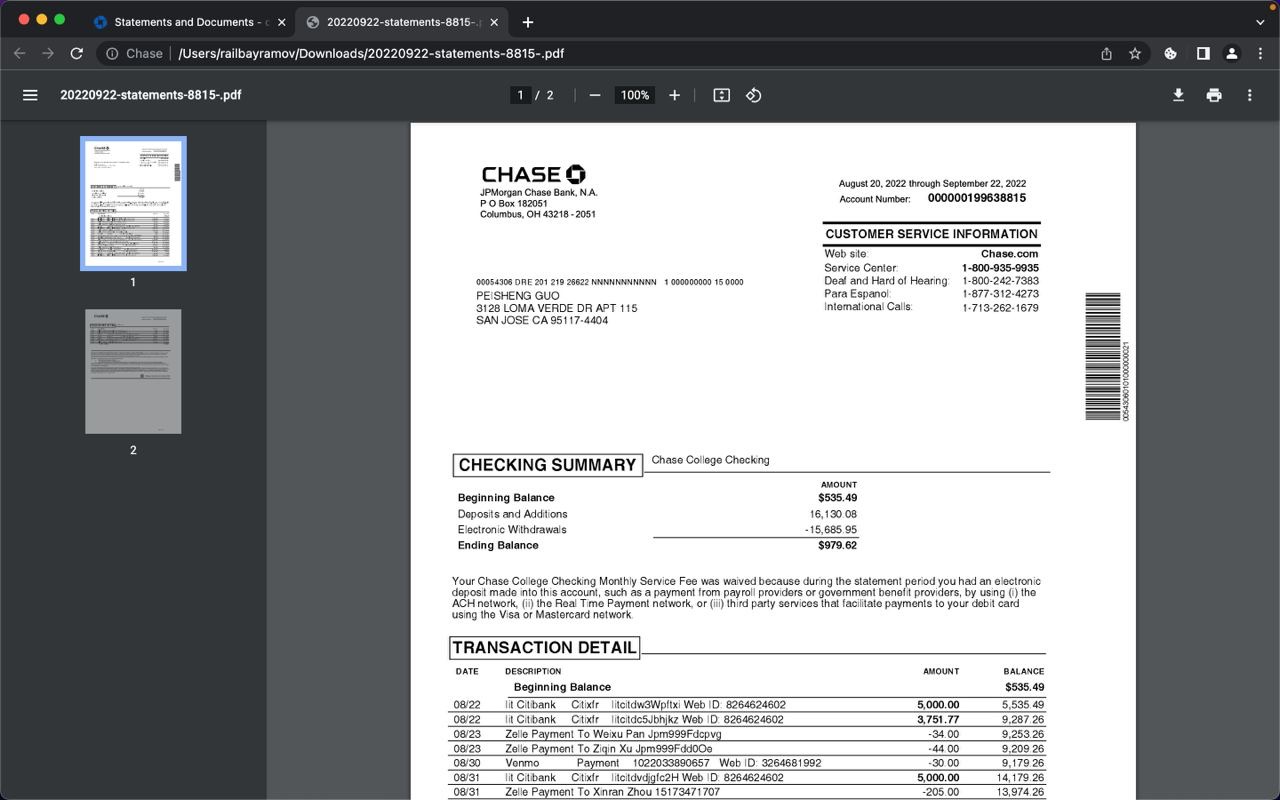The width and height of the screenshot is (1280, 800).
Task: Click the zoom out minus button
Action: pyautogui.click(x=595, y=95)
